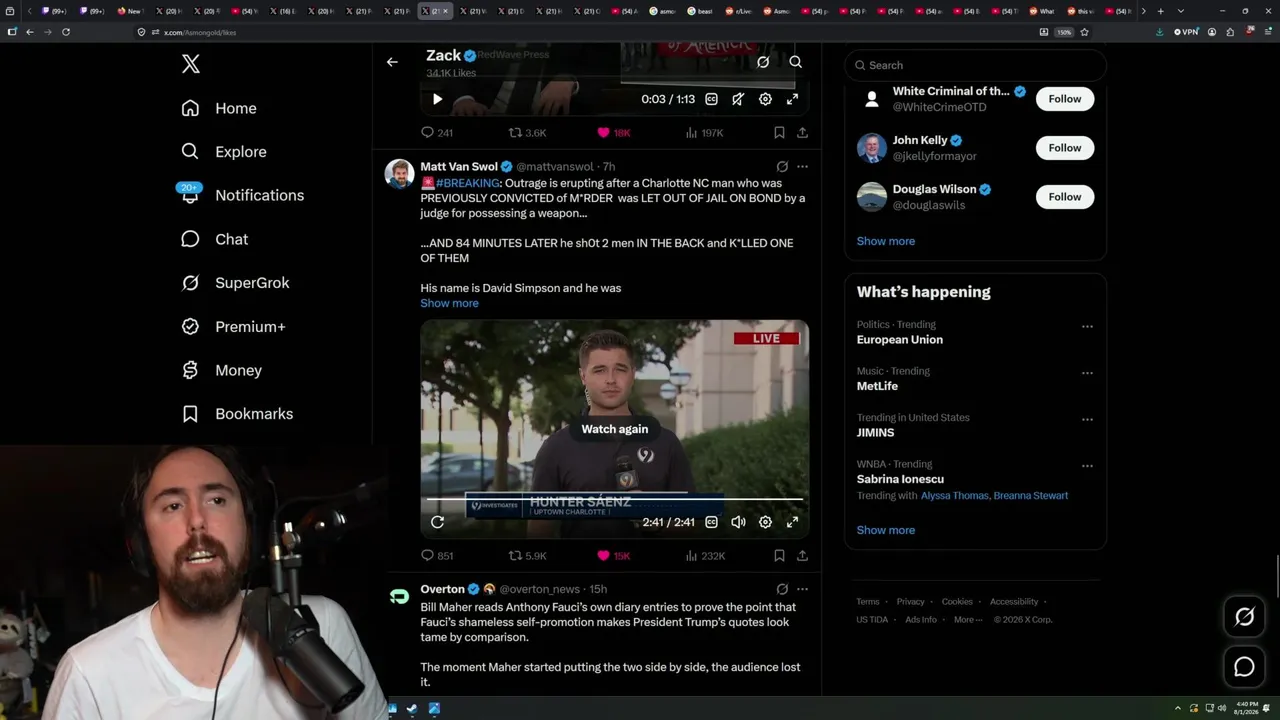
Task: Open settings gear on the 2:41 video
Action: (765, 522)
